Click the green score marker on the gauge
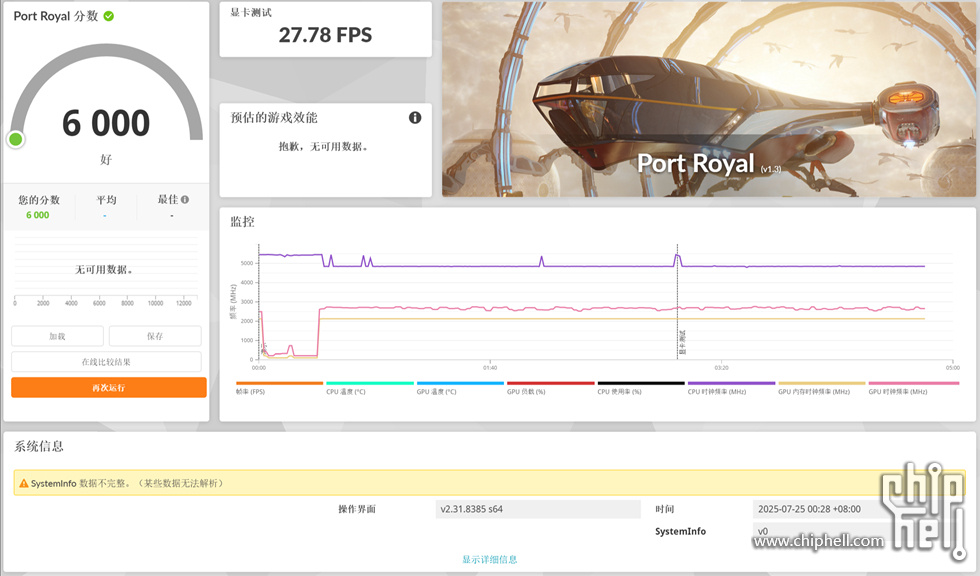 (16, 139)
